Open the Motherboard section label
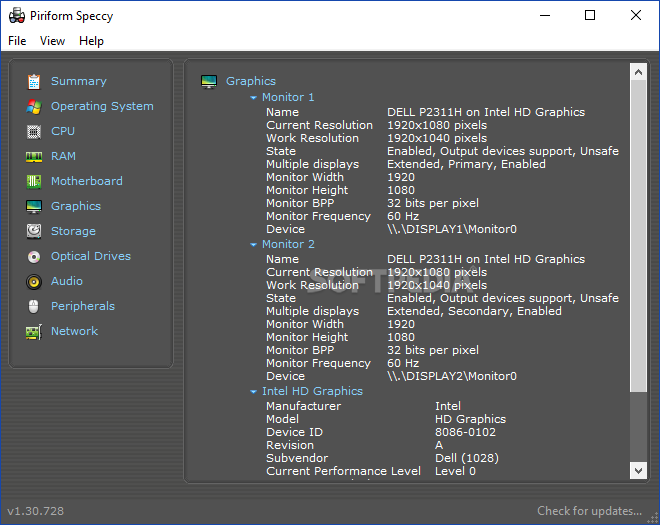This screenshot has height=525, width=660. click(x=87, y=181)
